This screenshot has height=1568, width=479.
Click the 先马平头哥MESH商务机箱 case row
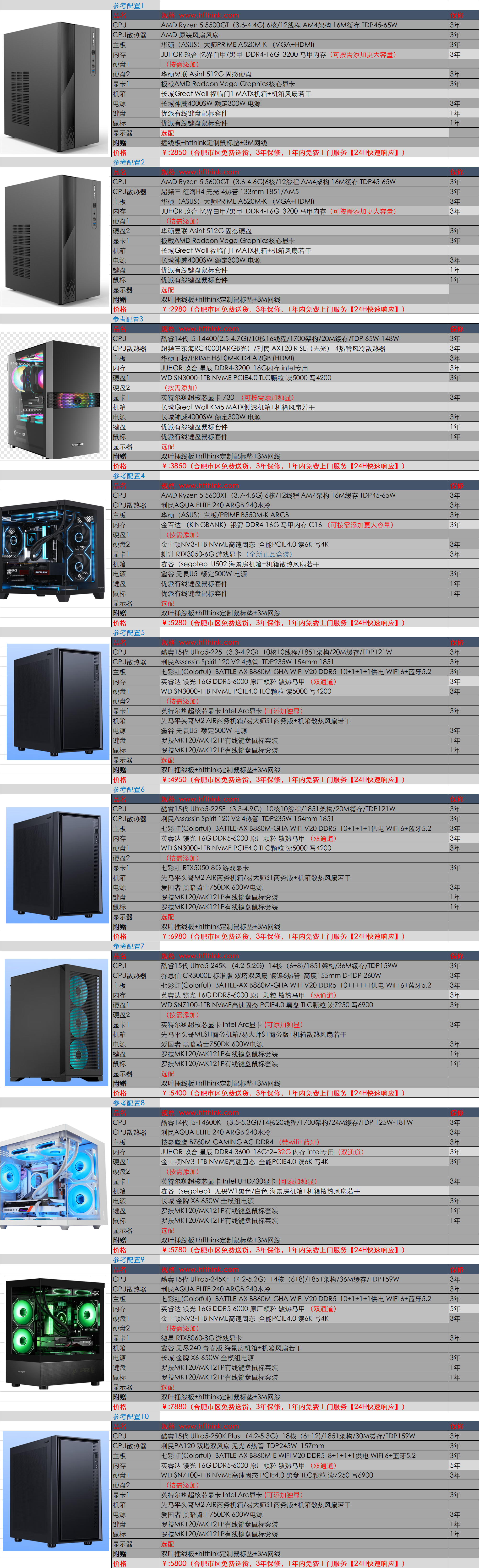click(295, 1034)
